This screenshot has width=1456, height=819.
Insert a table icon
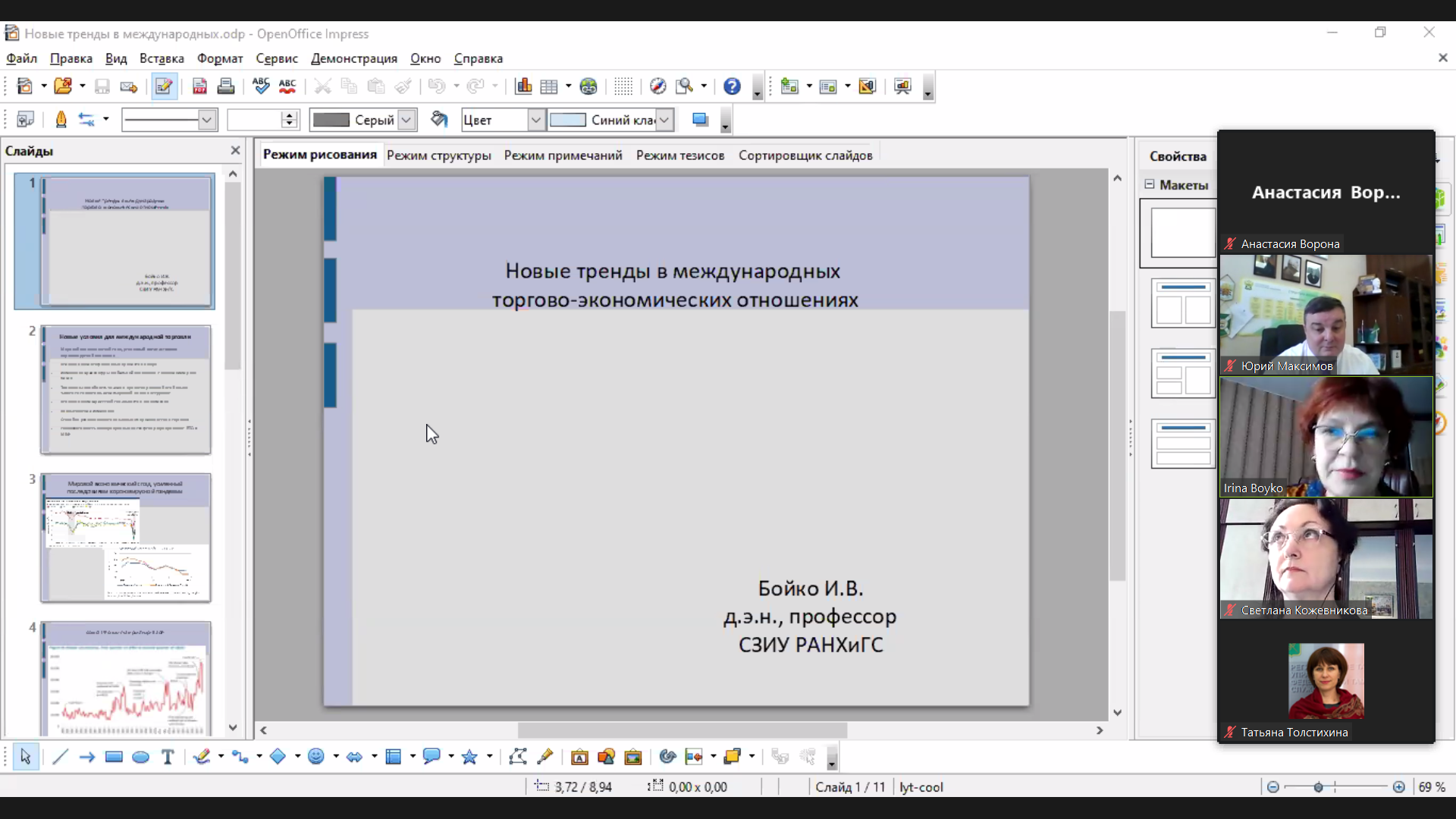(549, 86)
